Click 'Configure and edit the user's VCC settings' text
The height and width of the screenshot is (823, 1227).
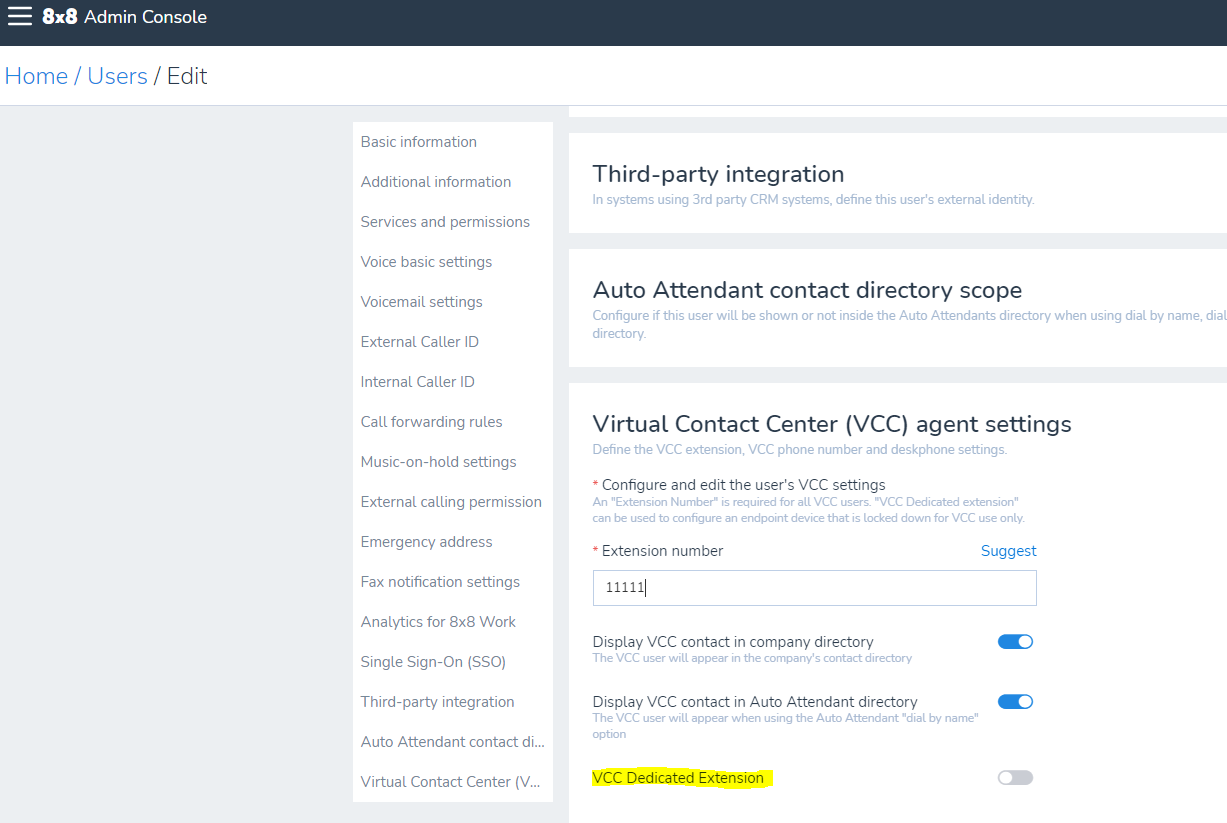click(x=744, y=485)
